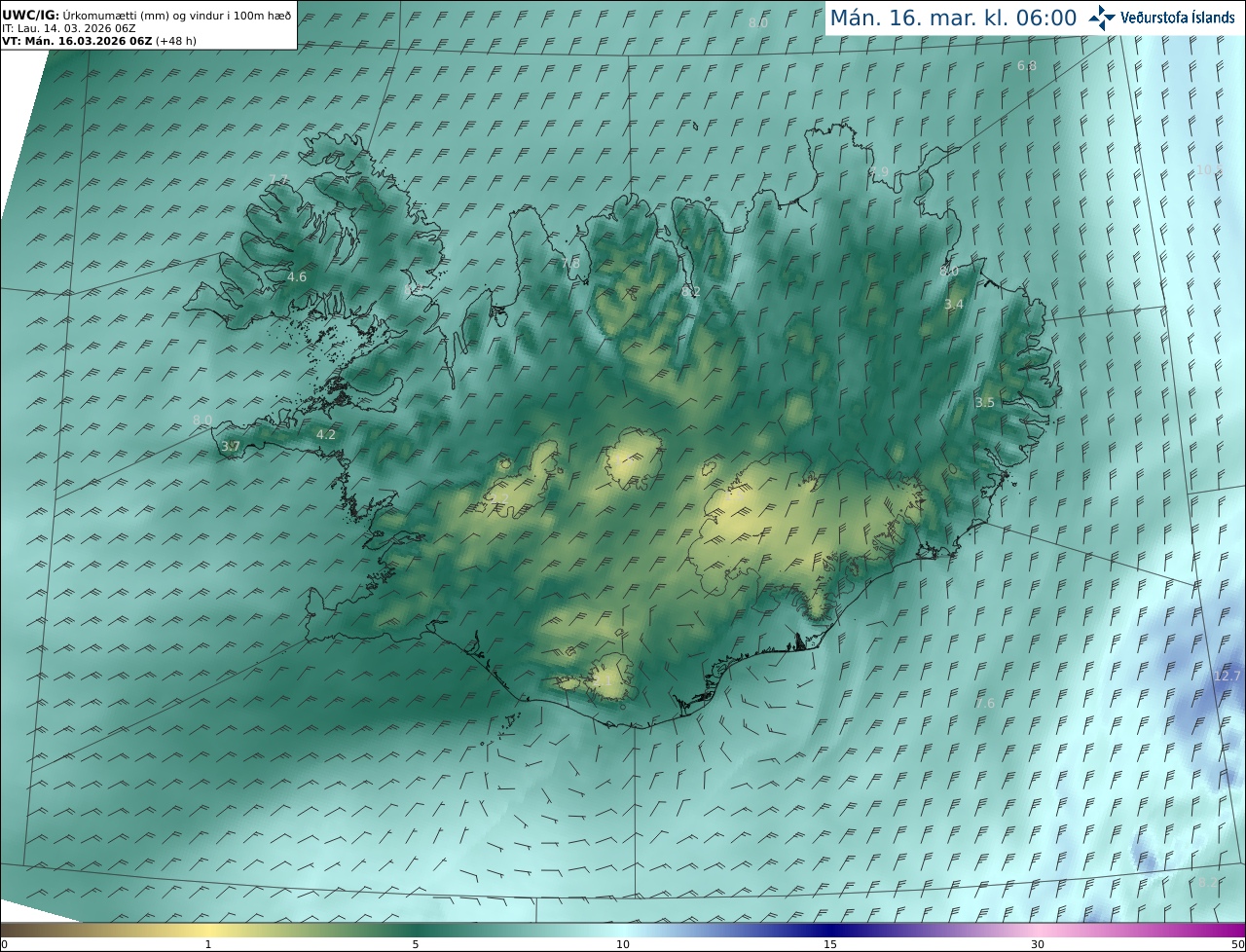Viewport: 1246px width, 952px height.
Task: Click the colour scale tick label 50
Action: 1237,944
